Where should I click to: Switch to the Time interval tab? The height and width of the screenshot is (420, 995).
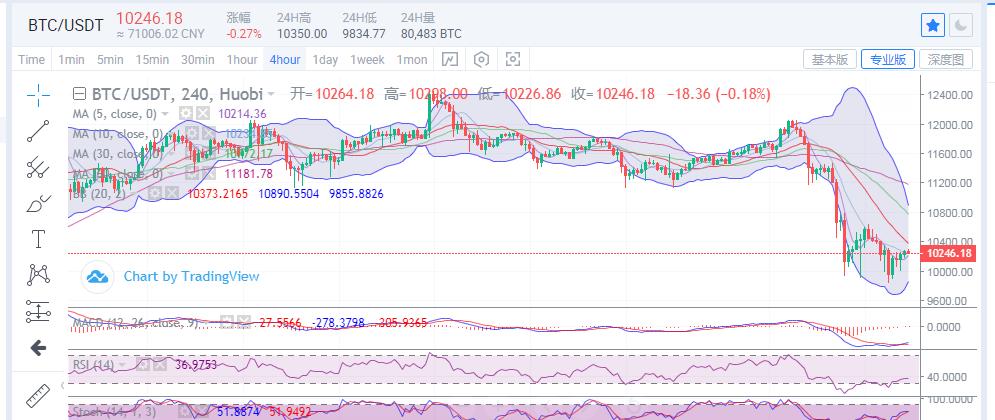(x=31, y=60)
